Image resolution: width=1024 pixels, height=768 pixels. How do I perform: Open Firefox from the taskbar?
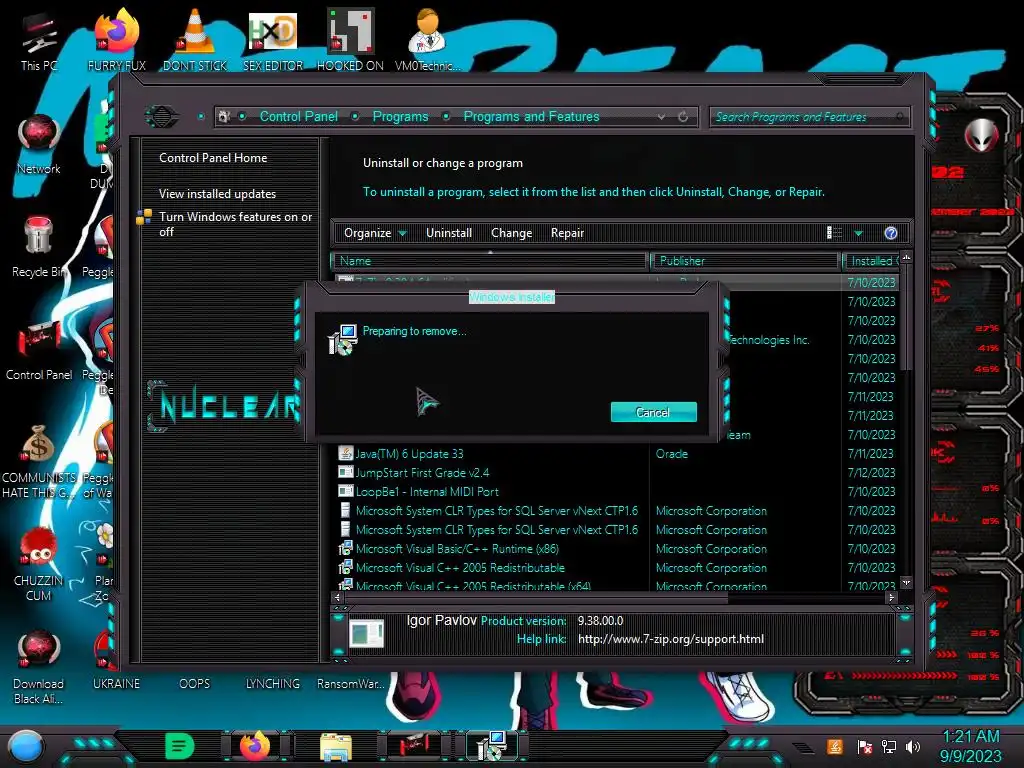point(255,746)
